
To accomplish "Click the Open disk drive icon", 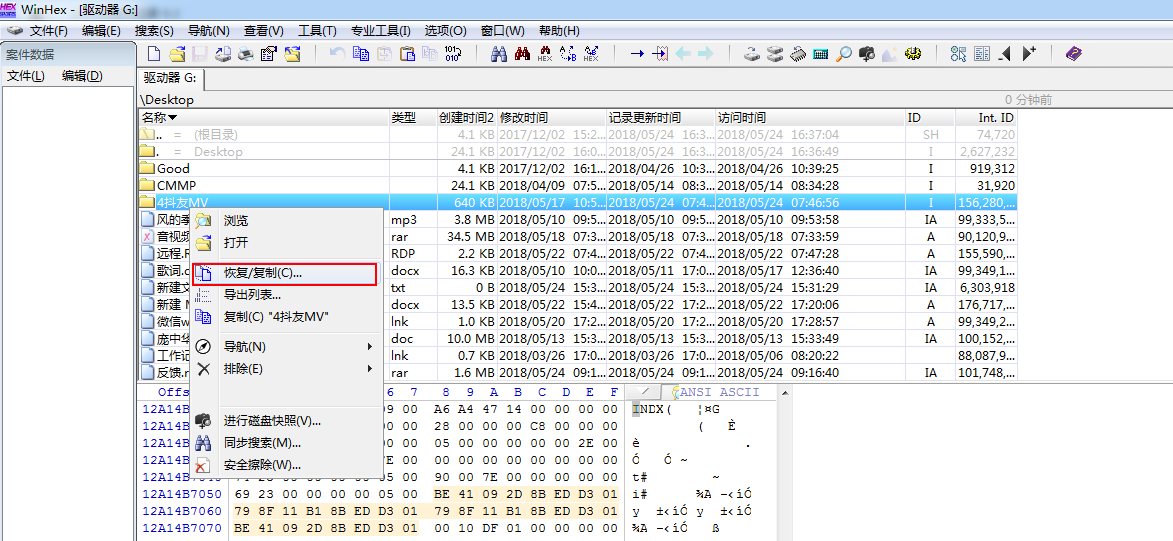I will [x=753, y=54].
